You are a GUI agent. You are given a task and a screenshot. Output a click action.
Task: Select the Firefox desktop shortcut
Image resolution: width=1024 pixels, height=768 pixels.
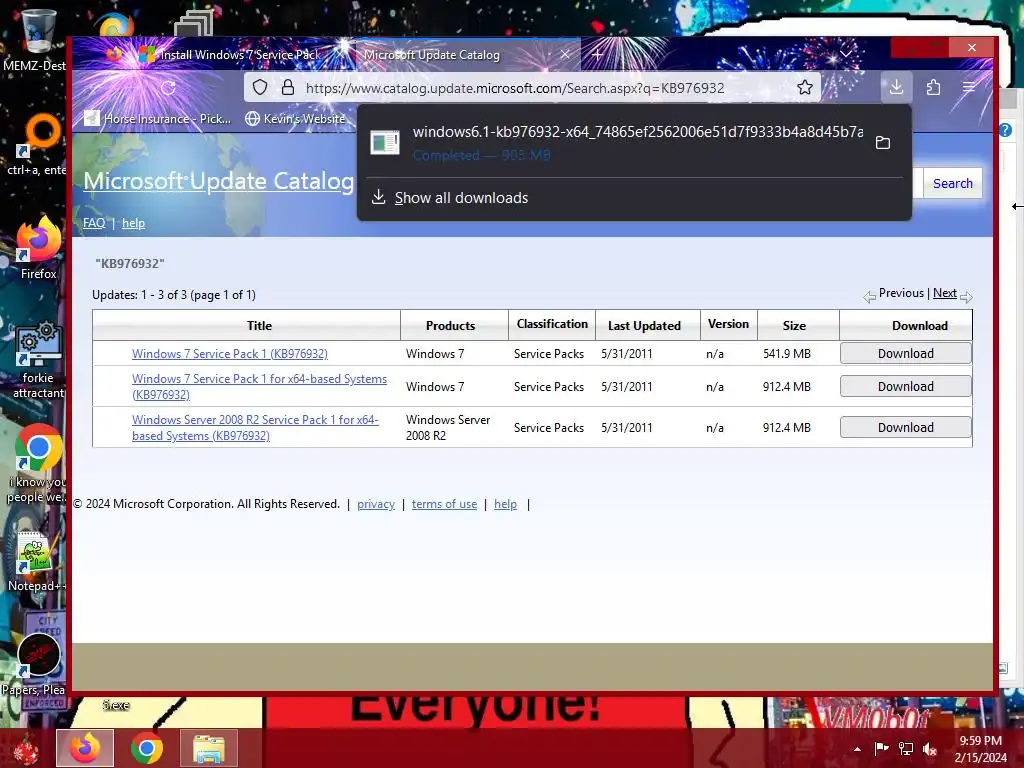click(39, 248)
